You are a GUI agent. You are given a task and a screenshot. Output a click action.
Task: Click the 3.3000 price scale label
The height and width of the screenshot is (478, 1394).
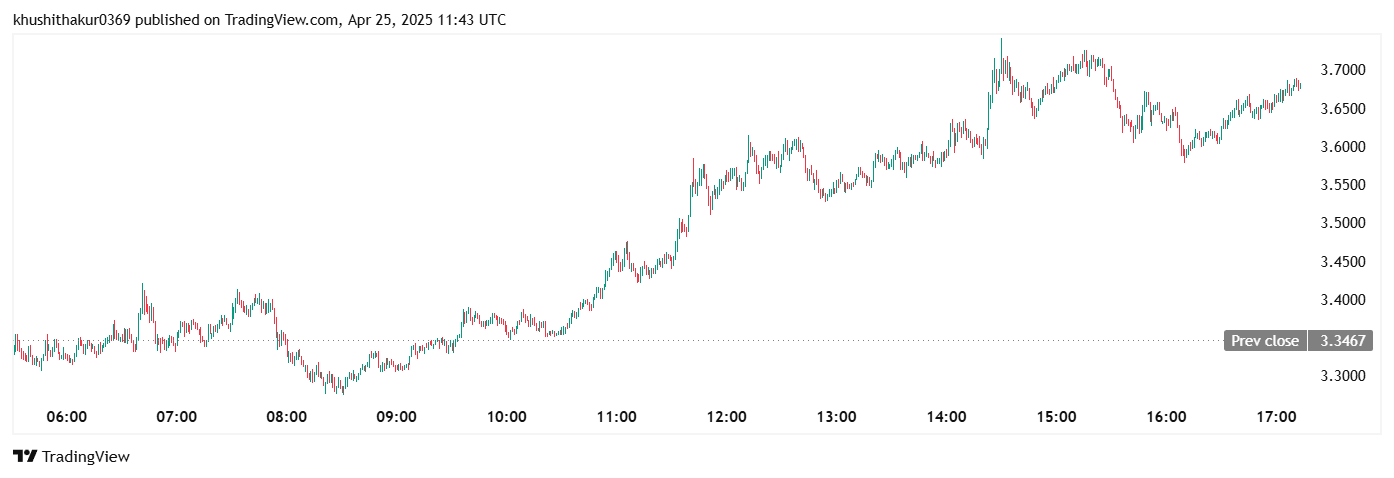[x=1341, y=376]
